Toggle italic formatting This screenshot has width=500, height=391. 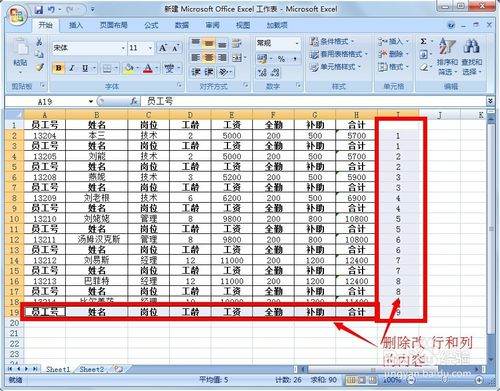coord(72,68)
